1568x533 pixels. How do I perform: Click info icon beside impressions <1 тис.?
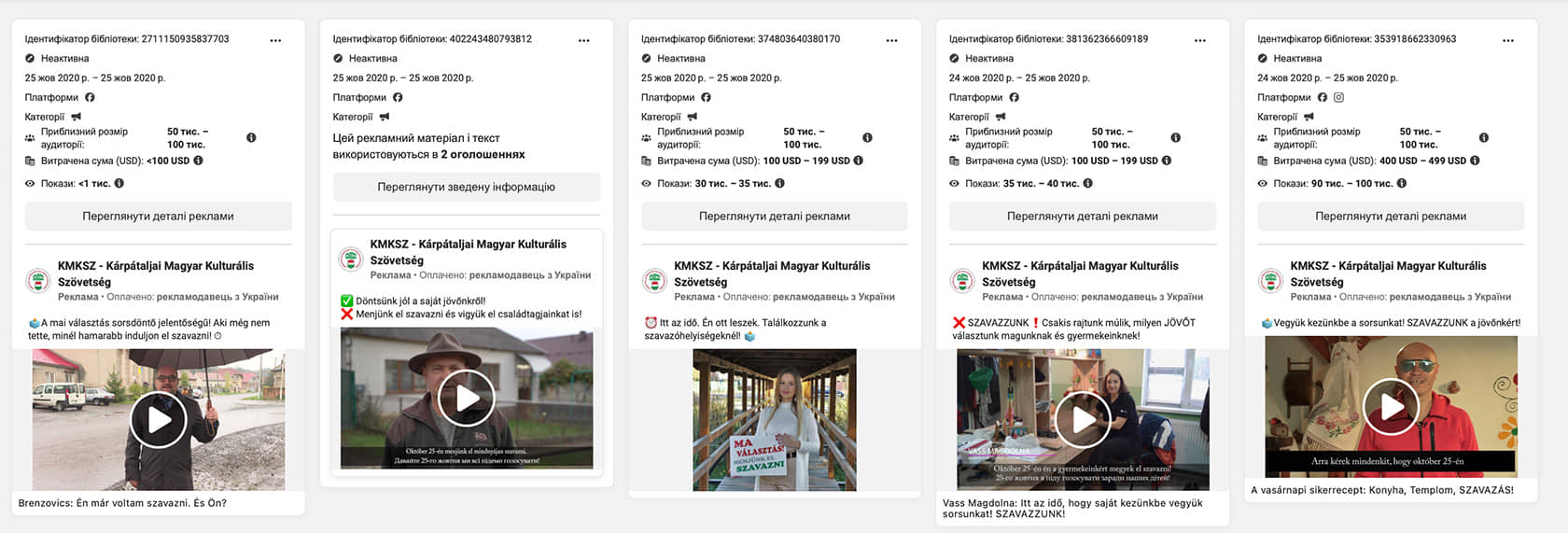pos(119,183)
